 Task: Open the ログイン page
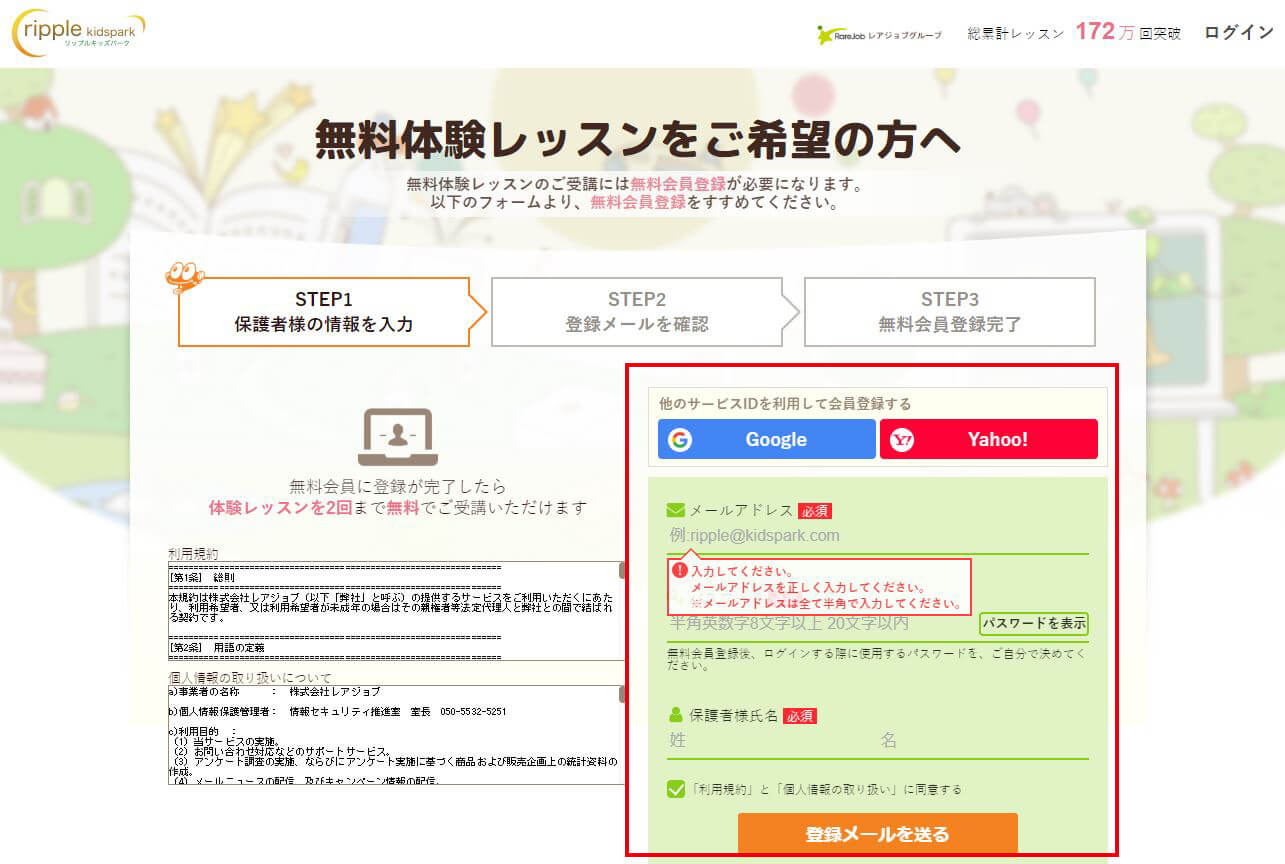click(1237, 32)
